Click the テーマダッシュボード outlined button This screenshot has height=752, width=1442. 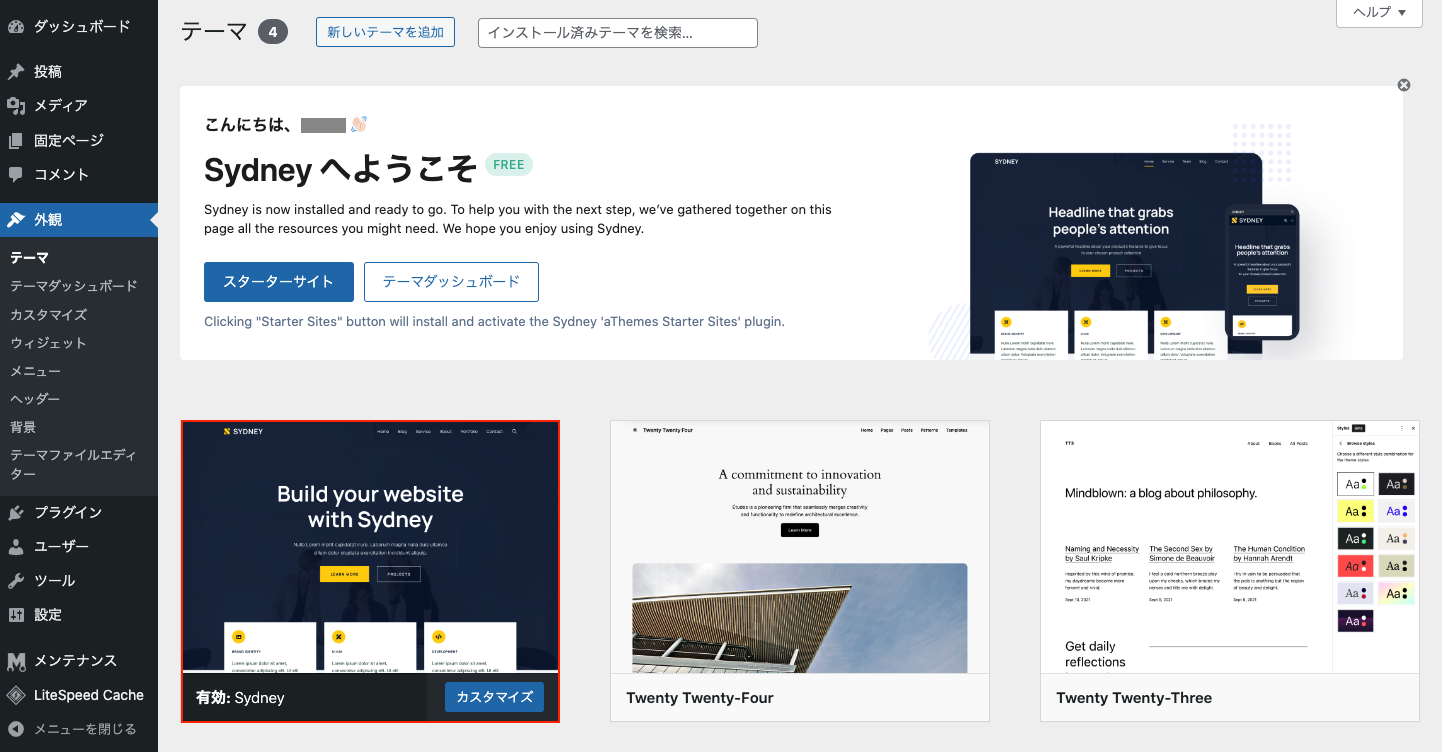[x=451, y=282]
